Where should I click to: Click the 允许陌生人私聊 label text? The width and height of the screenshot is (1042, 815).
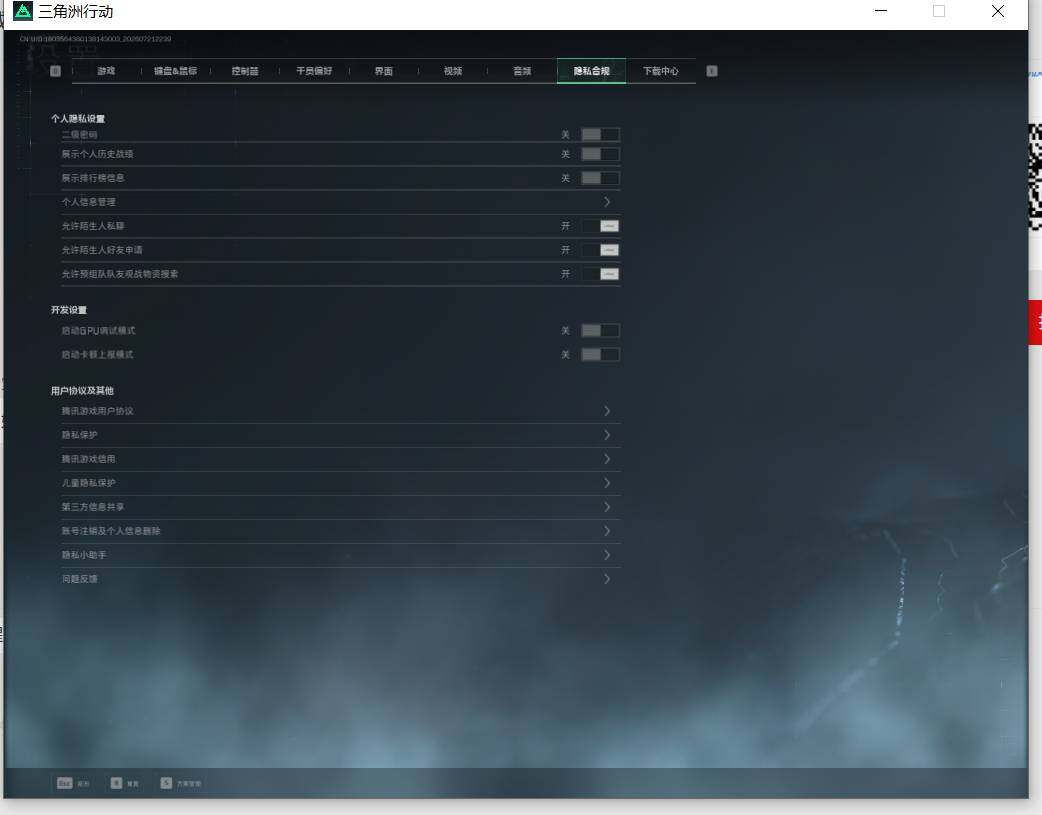point(93,226)
